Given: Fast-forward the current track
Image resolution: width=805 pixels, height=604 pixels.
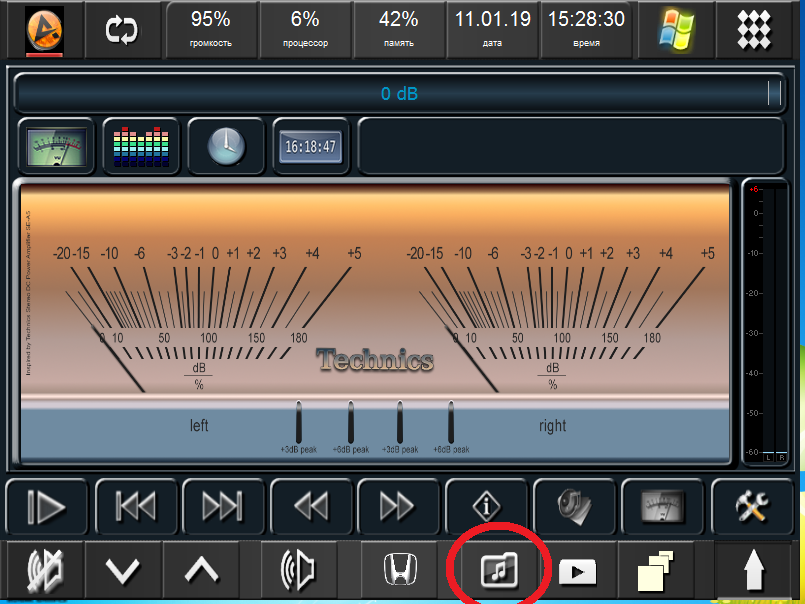Looking at the screenshot, I should point(398,507).
